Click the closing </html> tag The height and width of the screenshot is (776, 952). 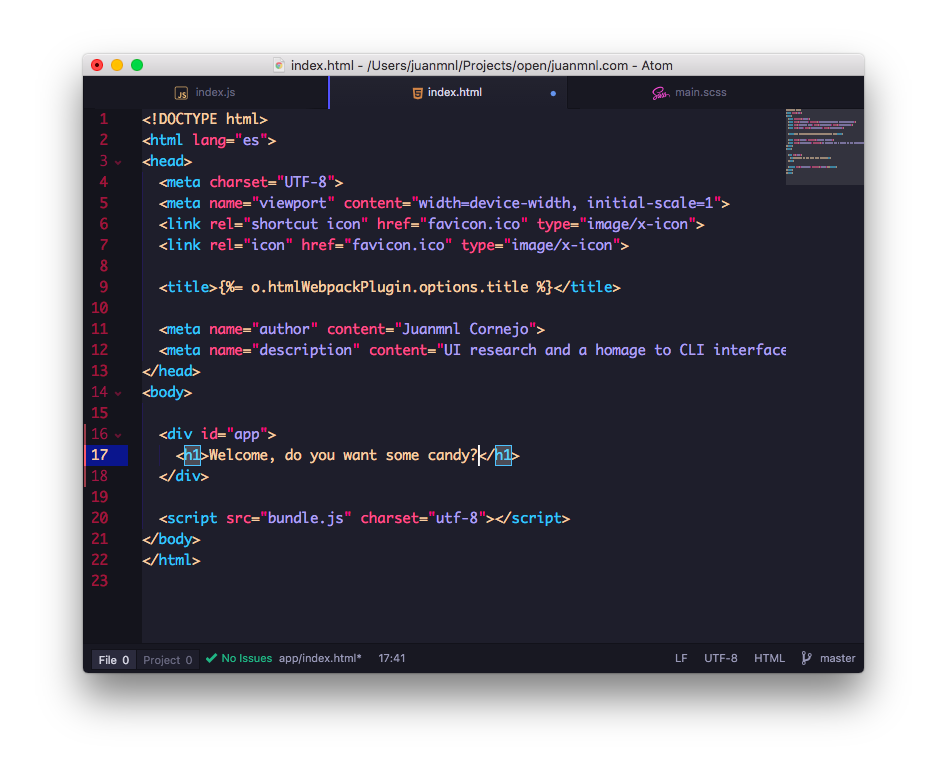pos(171,560)
